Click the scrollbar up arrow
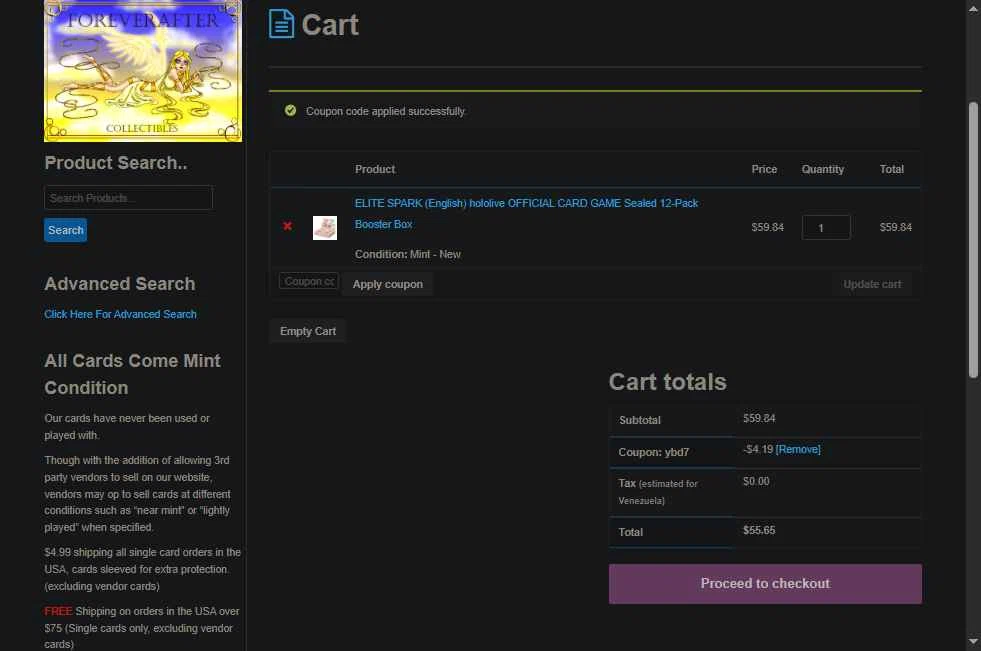The height and width of the screenshot is (651, 981). pos(973,9)
